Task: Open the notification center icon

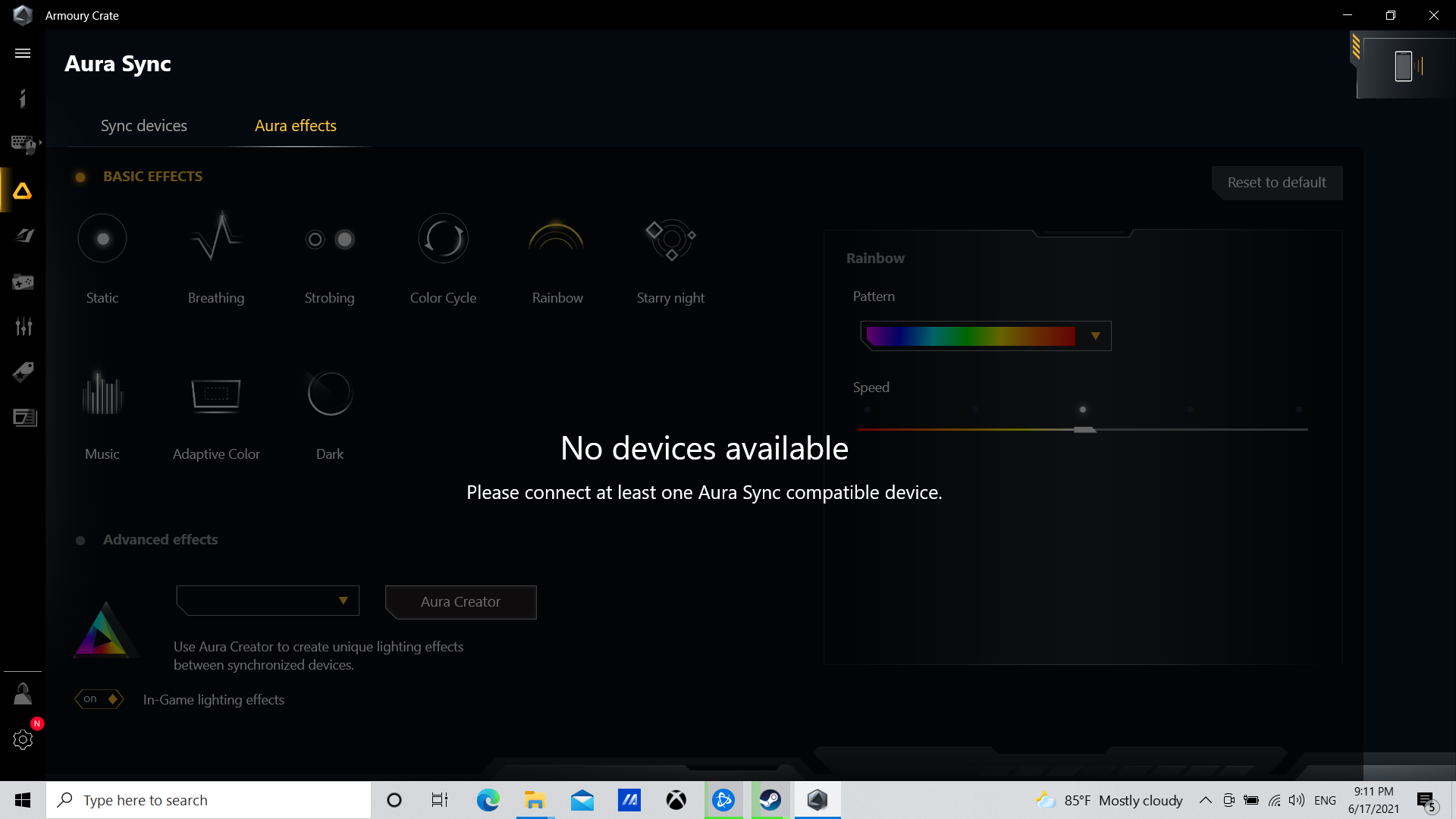Action: [x=1426, y=801]
